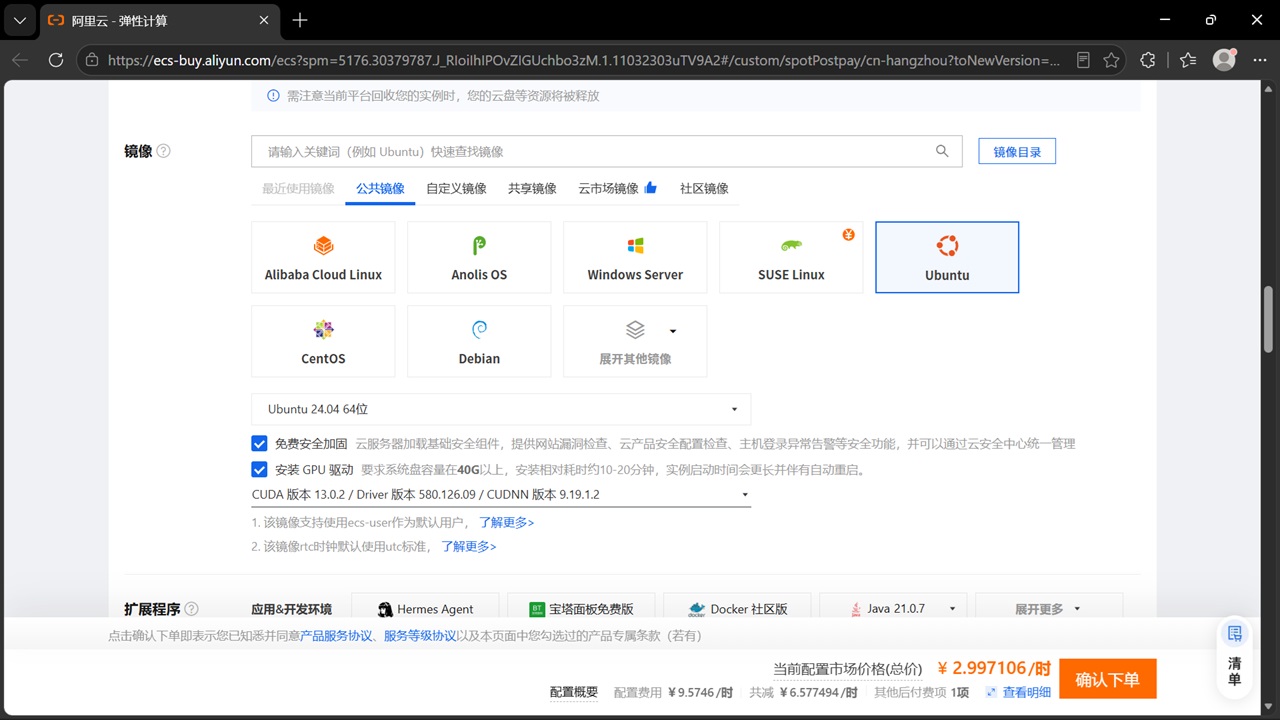Open the help icon next to 镜像
The height and width of the screenshot is (720, 1280).
click(x=164, y=151)
